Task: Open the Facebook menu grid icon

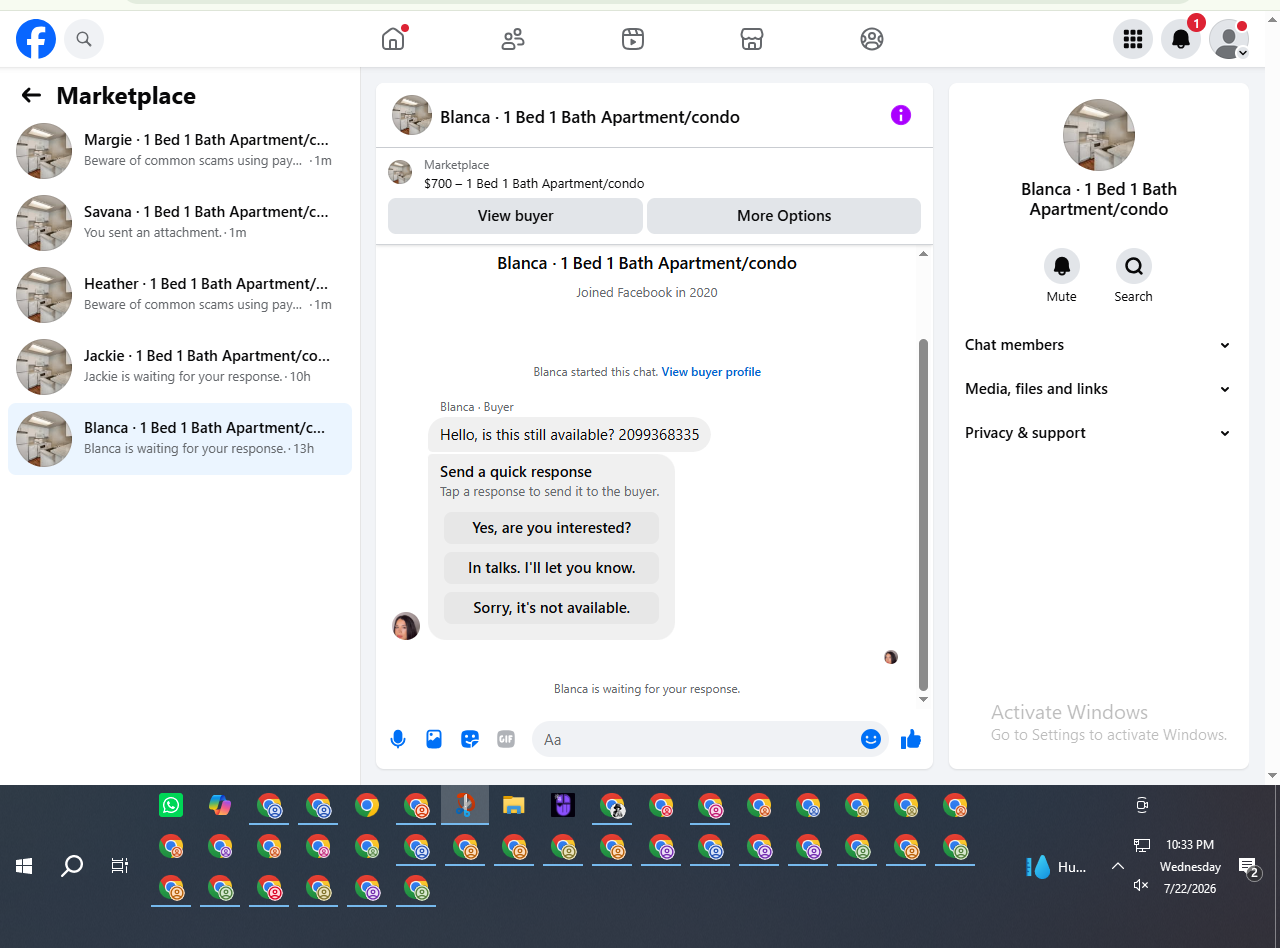Action: click(x=1133, y=39)
